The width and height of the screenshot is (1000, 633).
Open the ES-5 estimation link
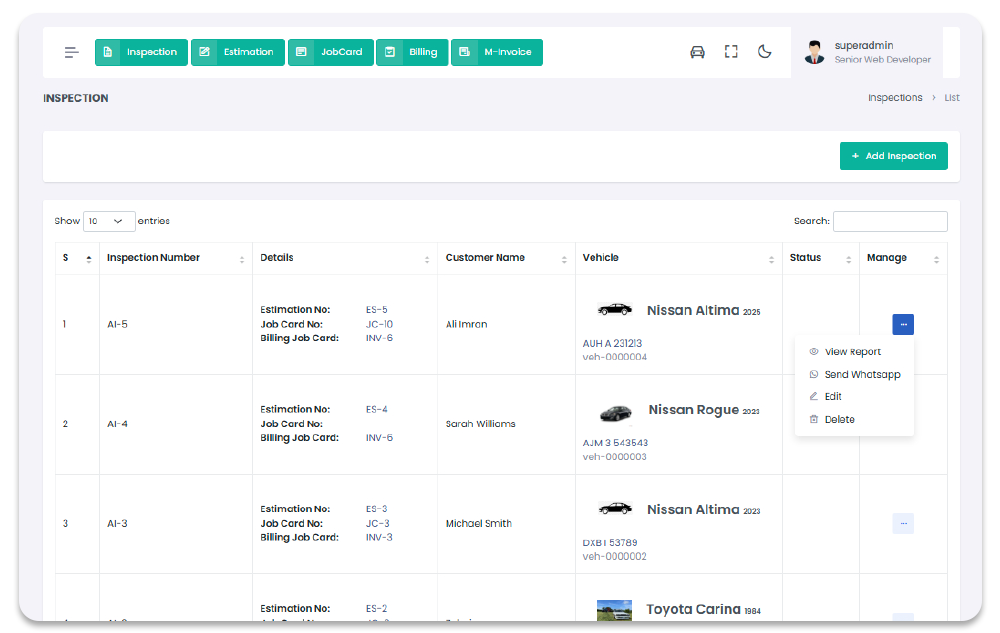click(377, 310)
